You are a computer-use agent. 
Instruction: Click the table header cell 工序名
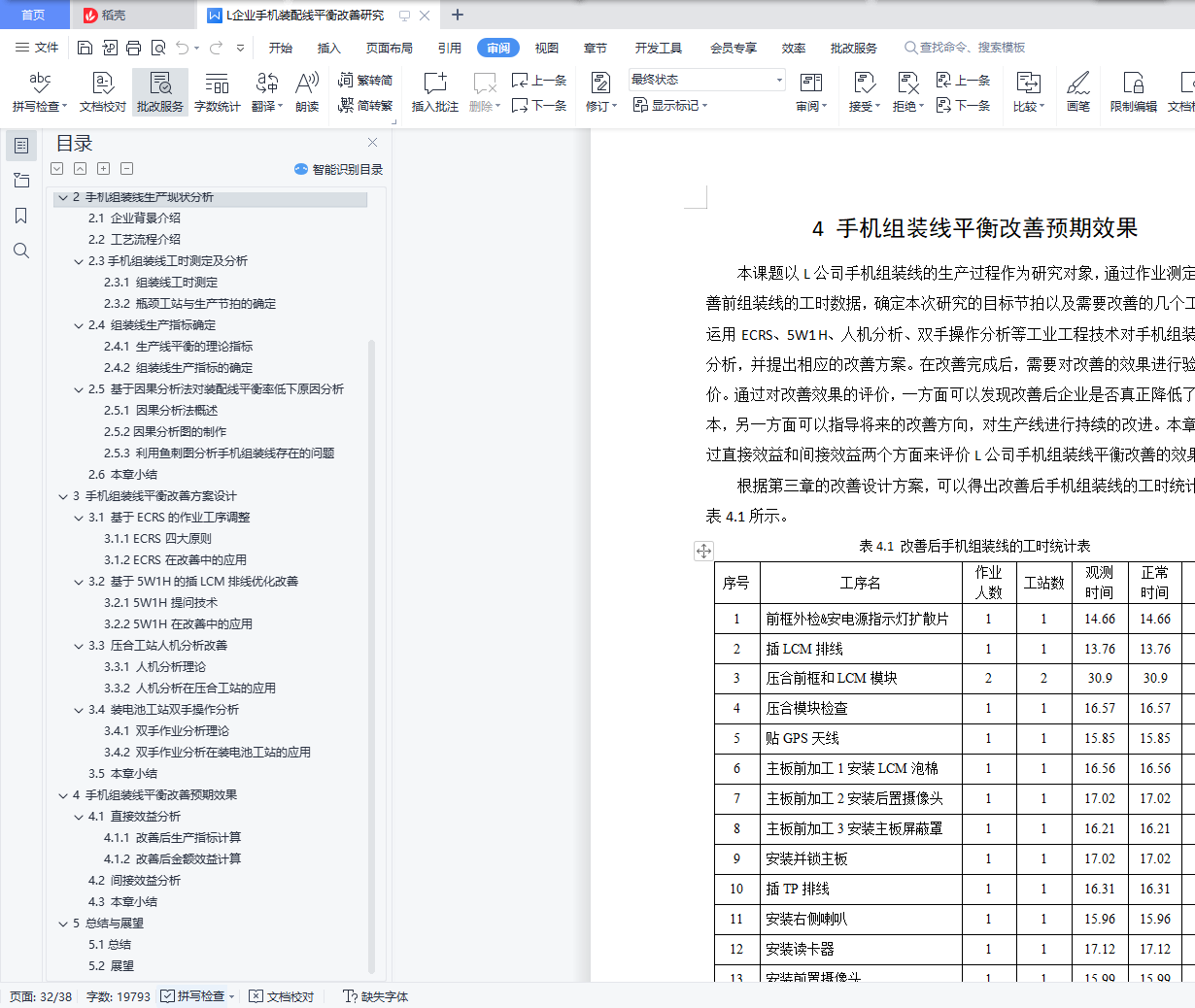tap(861, 583)
